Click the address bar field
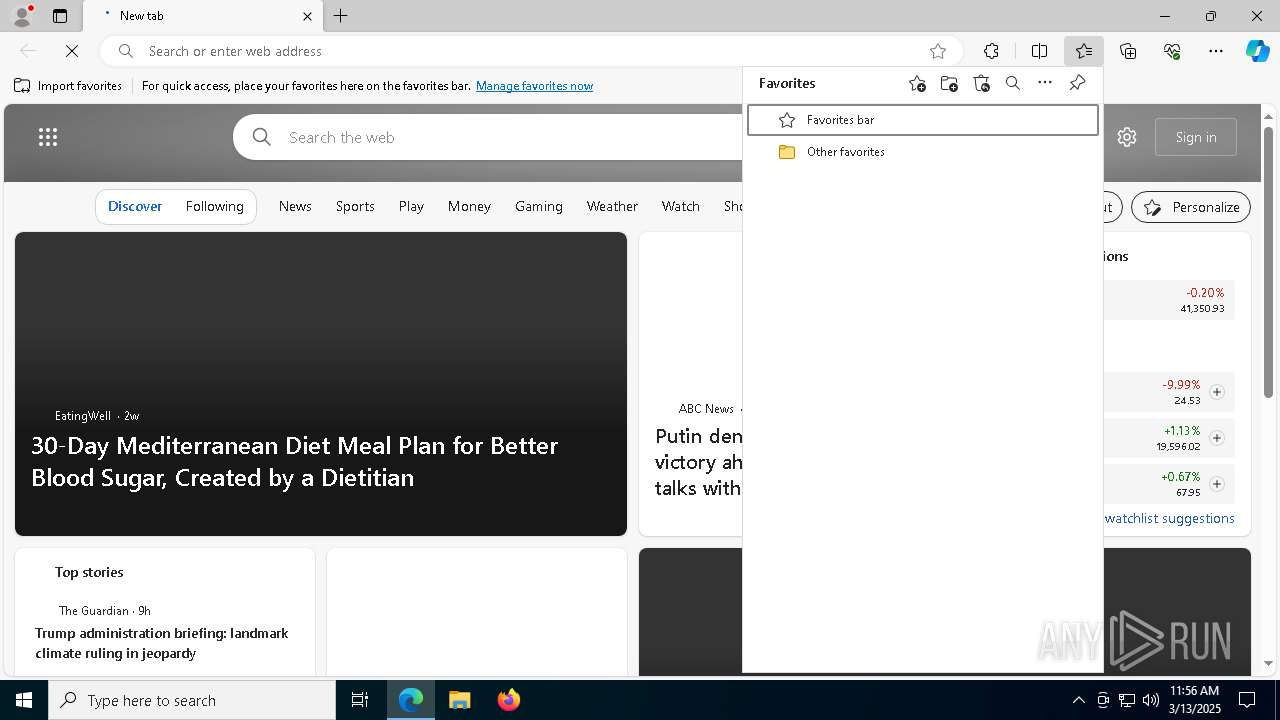1280x720 pixels. click(531, 51)
